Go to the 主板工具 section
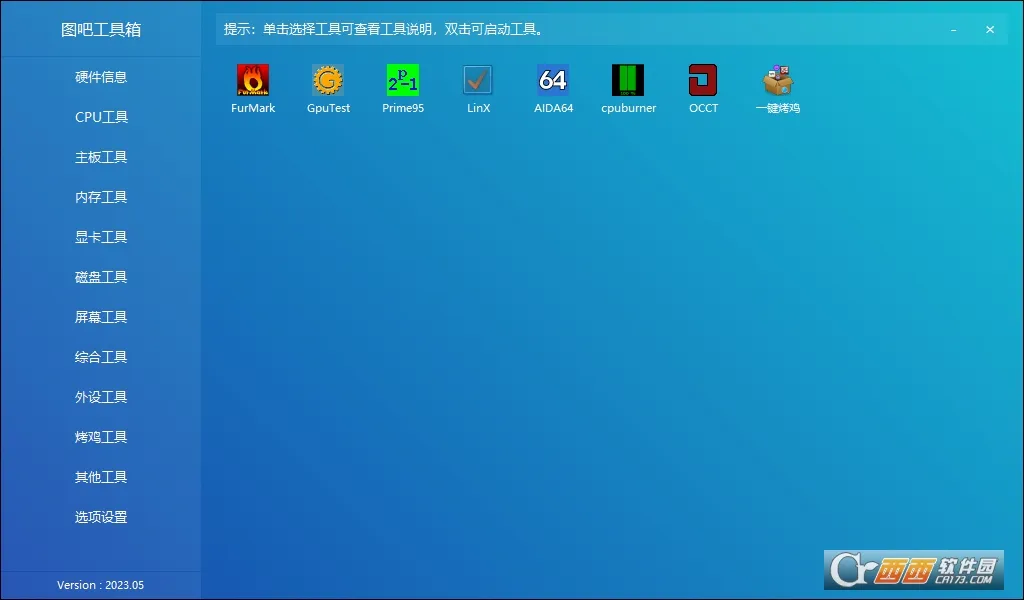This screenshot has height=600, width=1024. 101,157
